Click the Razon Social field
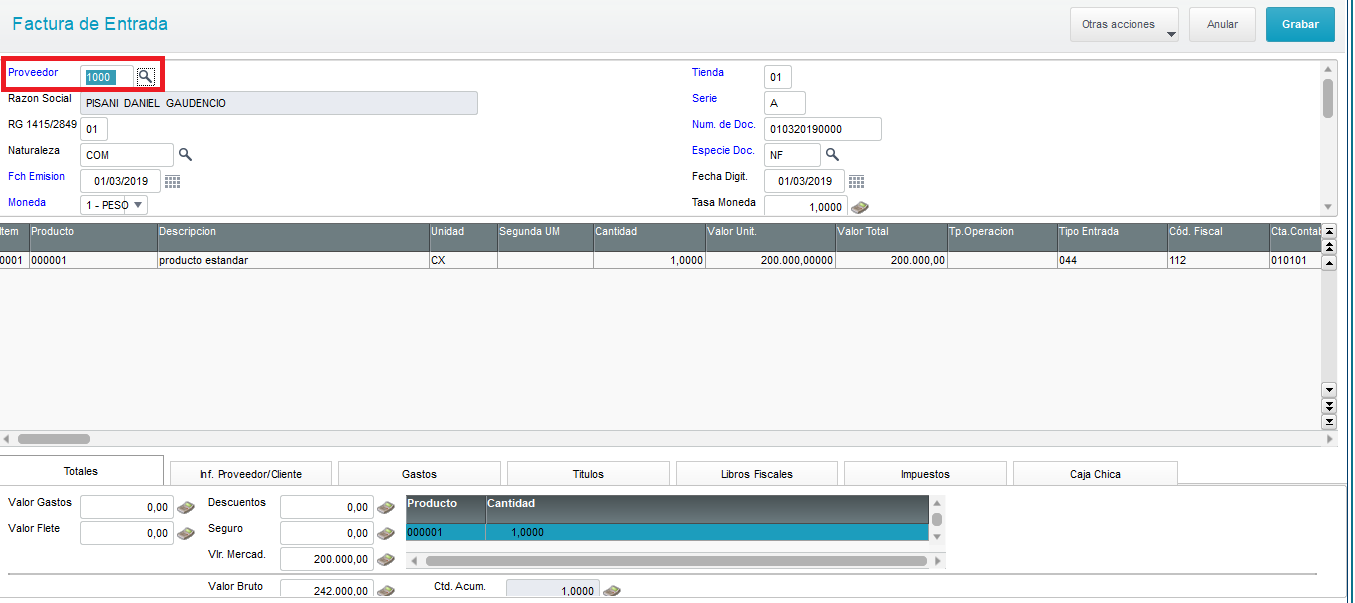This screenshot has width=1355, height=603. click(279, 103)
